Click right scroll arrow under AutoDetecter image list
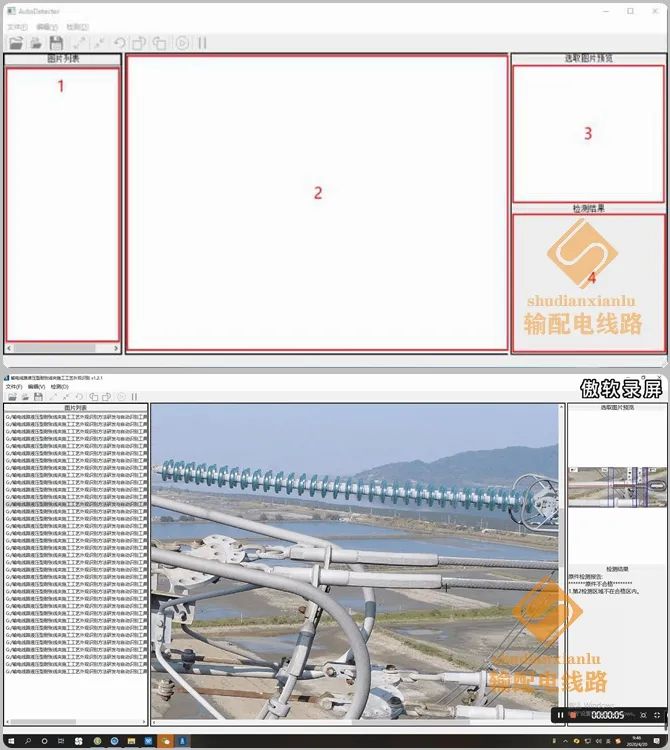Screen dimensions: 670x750 click(x=116, y=348)
